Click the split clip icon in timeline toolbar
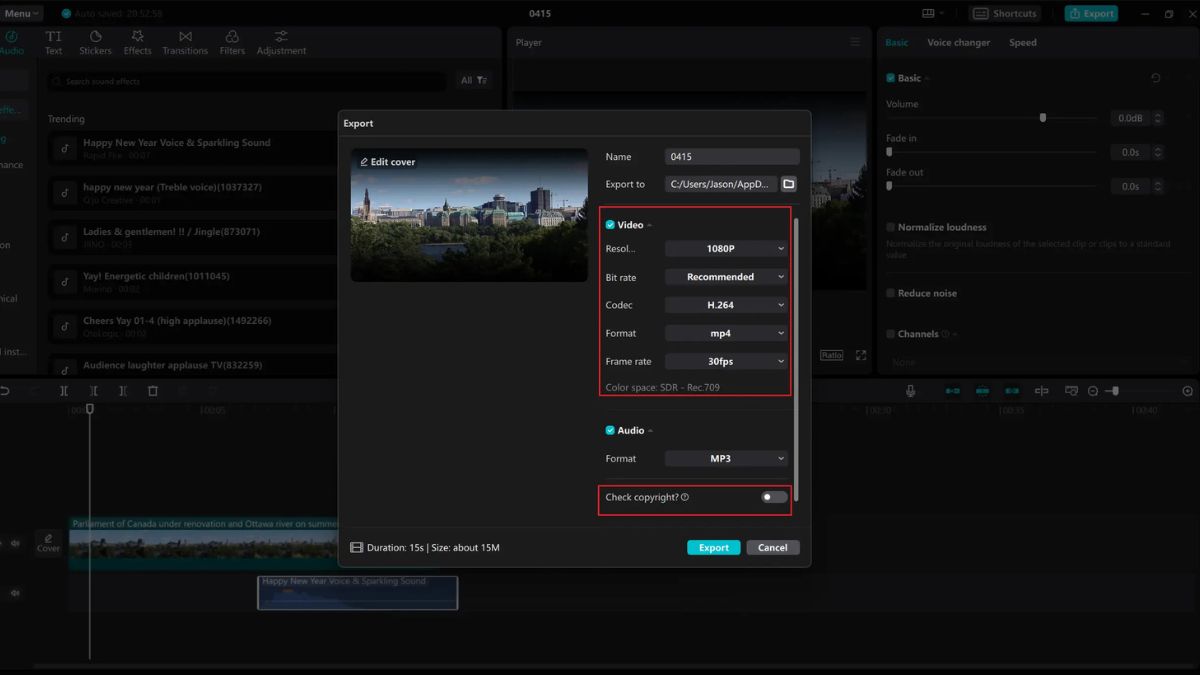Viewport: 1200px width, 675px height. 63,391
